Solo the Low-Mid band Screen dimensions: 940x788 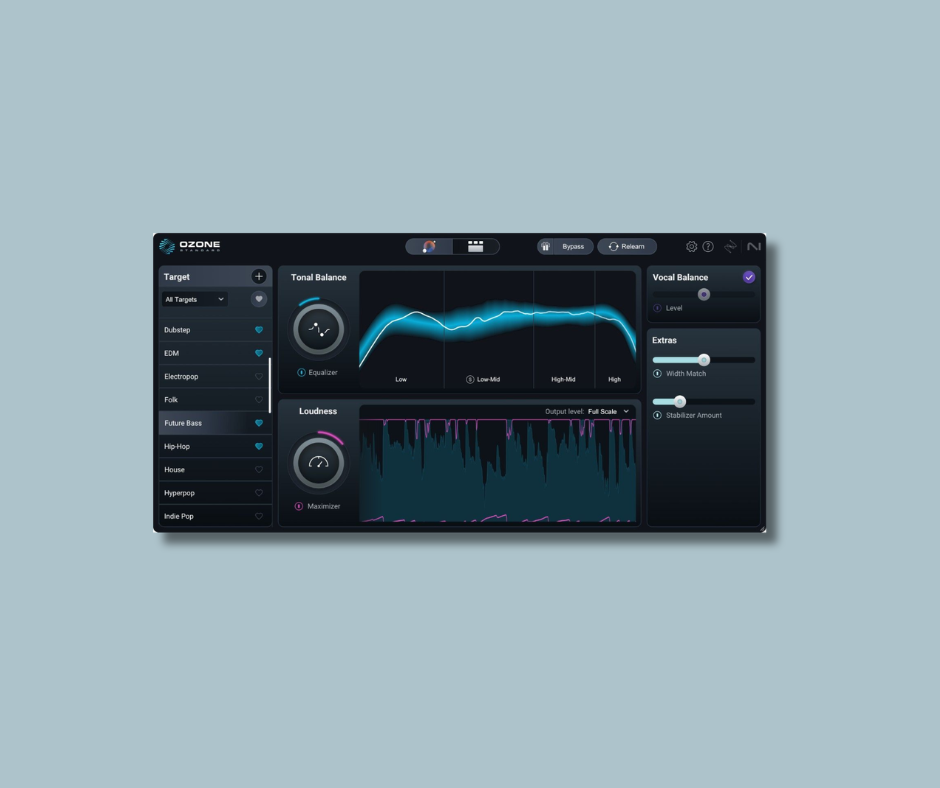coord(470,379)
